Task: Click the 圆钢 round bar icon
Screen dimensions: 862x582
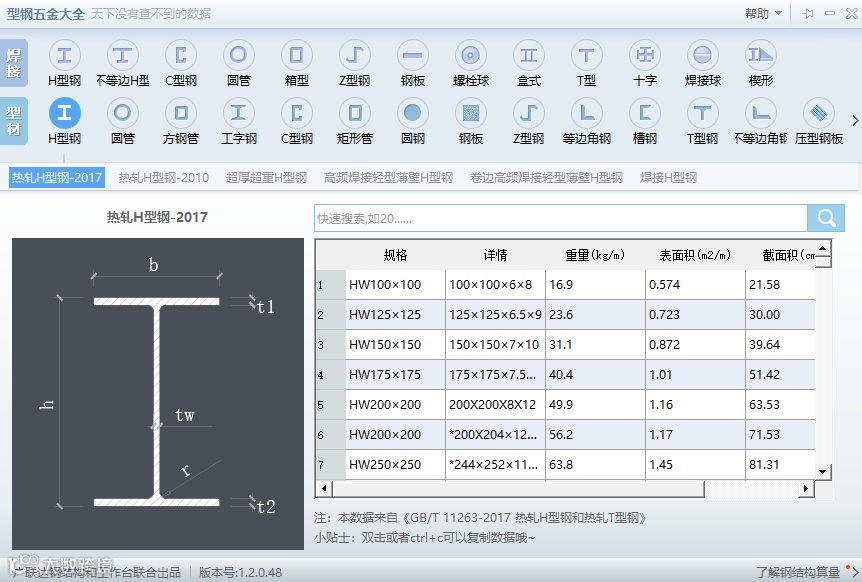Action: pyautogui.click(x=412, y=113)
